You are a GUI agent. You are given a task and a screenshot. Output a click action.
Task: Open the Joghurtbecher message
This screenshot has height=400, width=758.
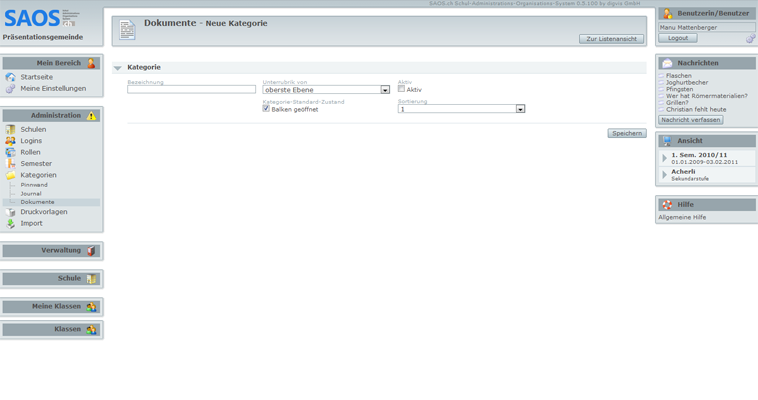point(687,82)
